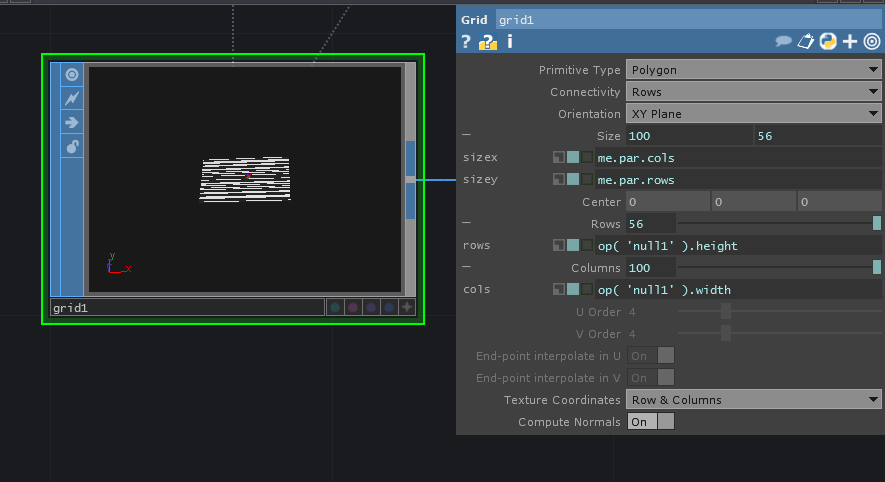Click the plus icon in the parameter header

coord(850,41)
